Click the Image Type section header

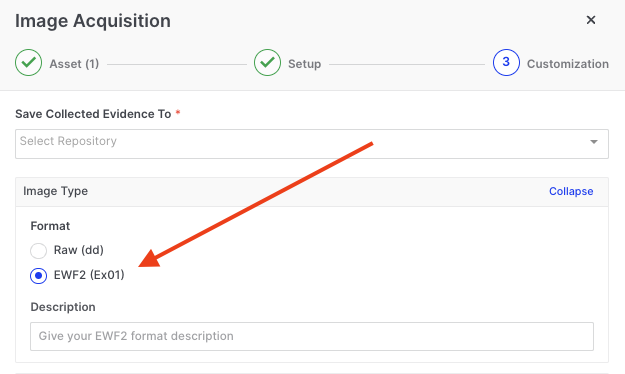click(312, 192)
